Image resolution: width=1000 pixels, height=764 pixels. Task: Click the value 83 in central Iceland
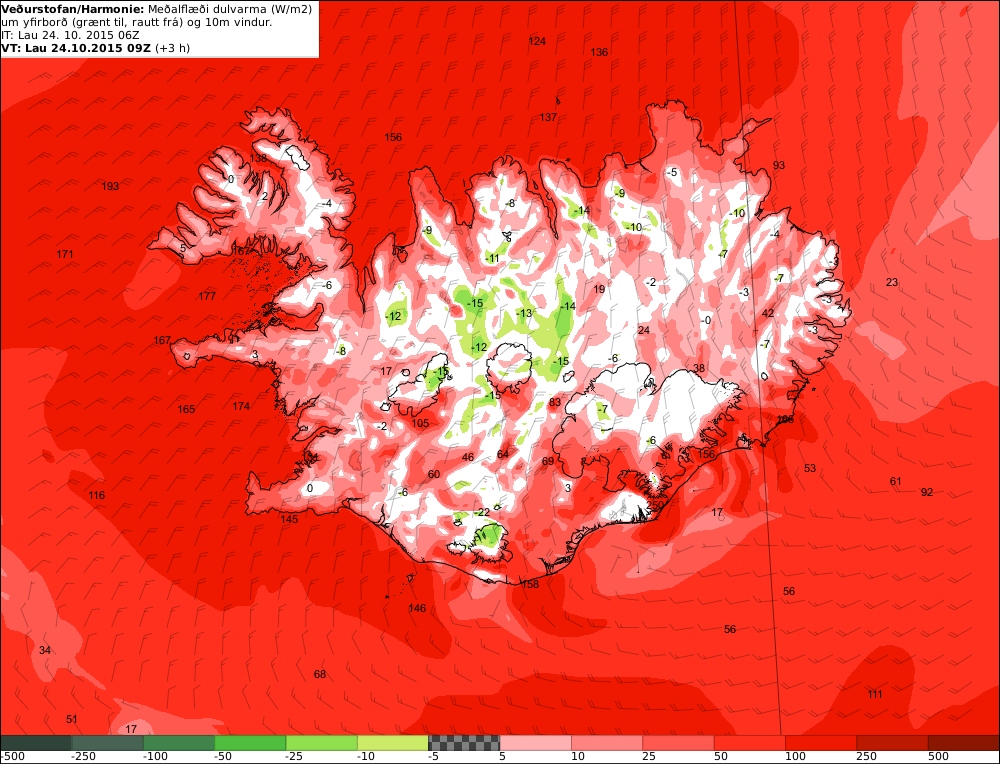click(x=555, y=402)
